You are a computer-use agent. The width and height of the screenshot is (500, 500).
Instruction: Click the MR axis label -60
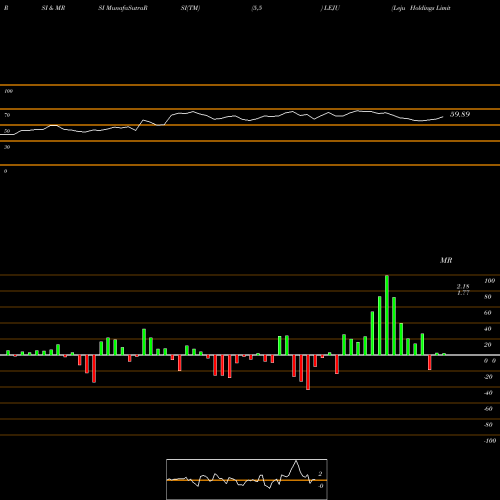pos(488,409)
